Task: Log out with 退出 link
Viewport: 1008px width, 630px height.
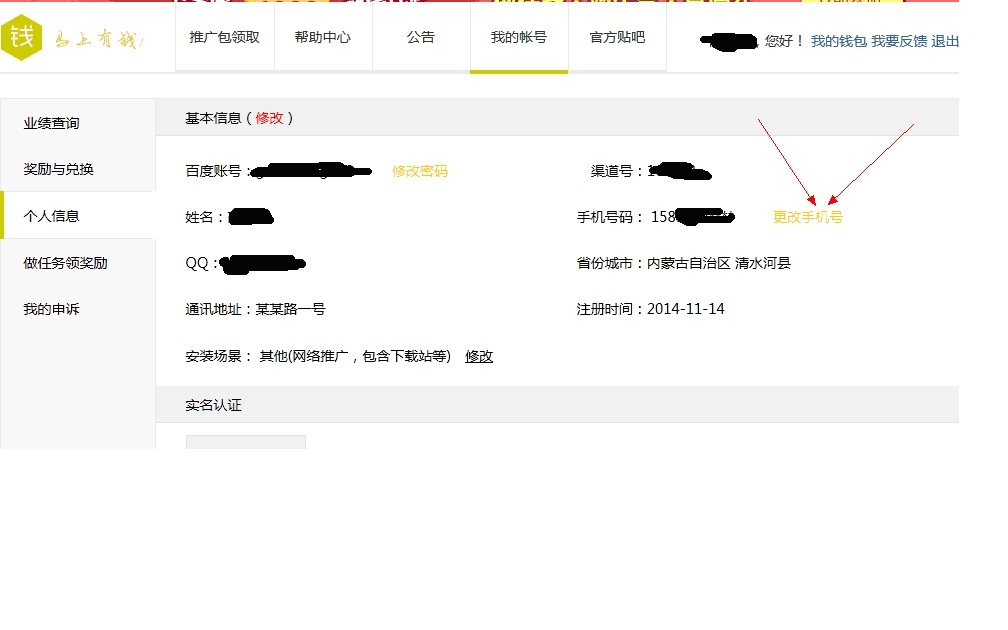Action: coord(944,41)
